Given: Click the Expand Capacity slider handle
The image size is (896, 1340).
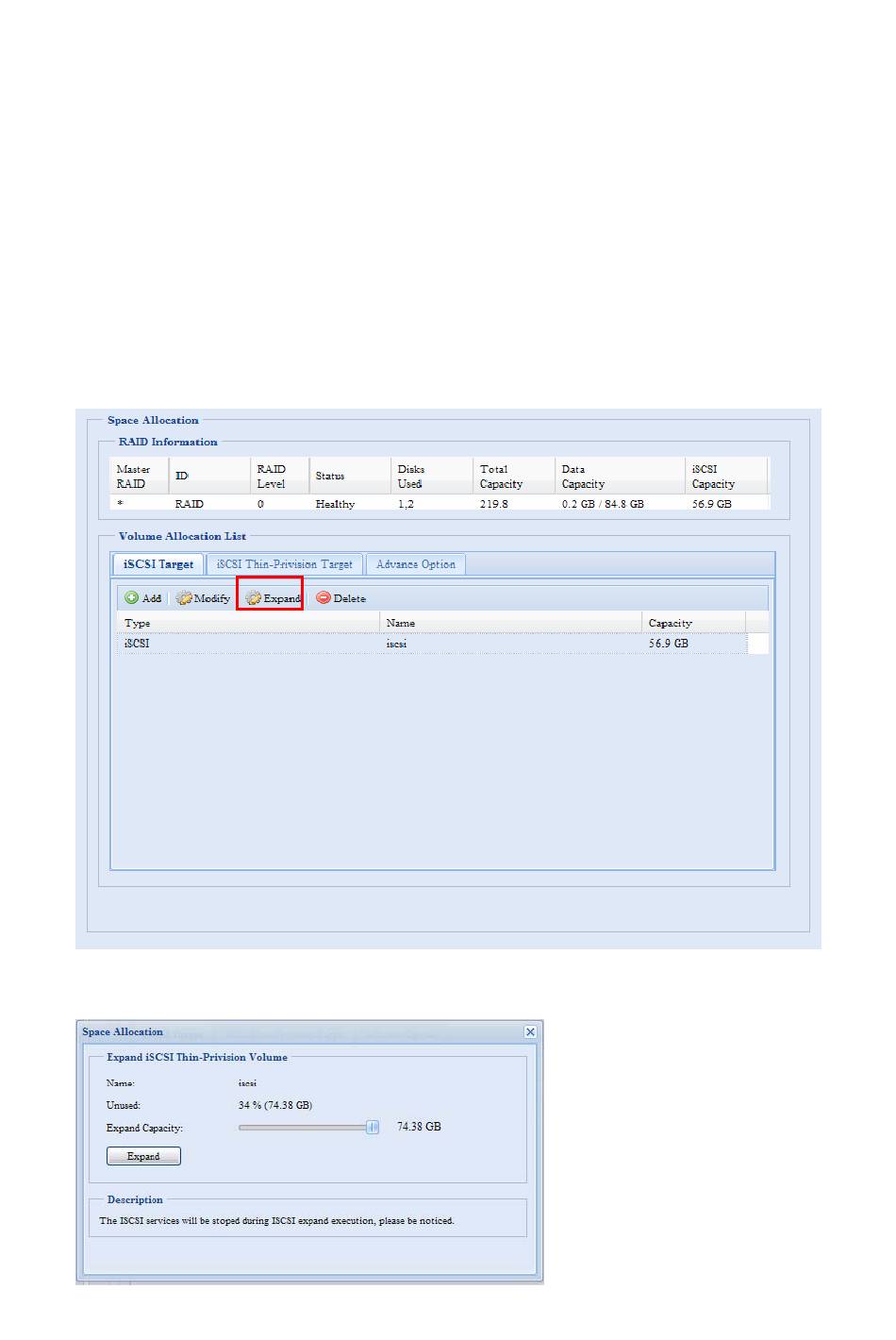Looking at the screenshot, I should pyautogui.click(x=373, y=1127).
